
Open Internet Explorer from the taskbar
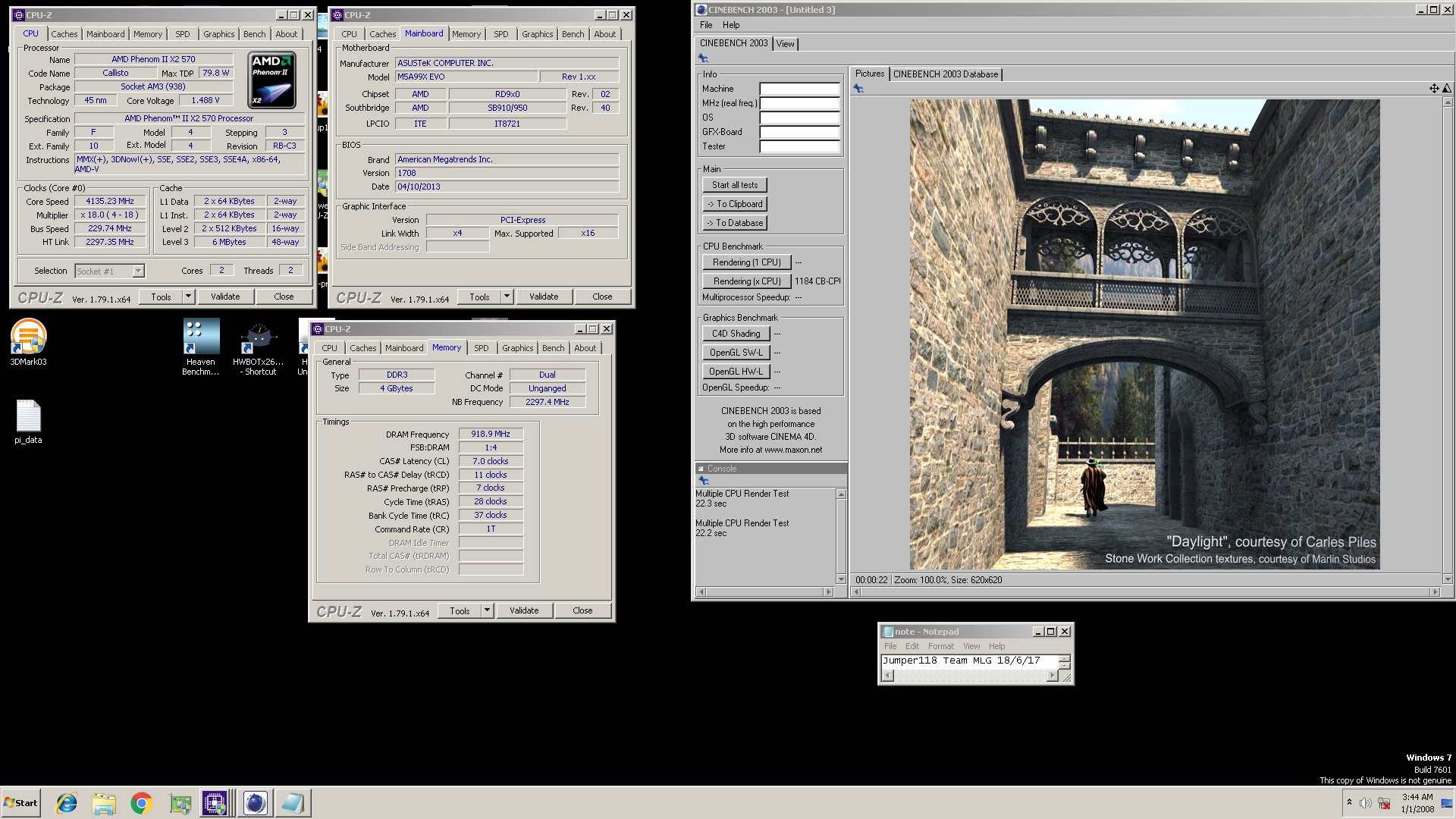click(67, 803)
